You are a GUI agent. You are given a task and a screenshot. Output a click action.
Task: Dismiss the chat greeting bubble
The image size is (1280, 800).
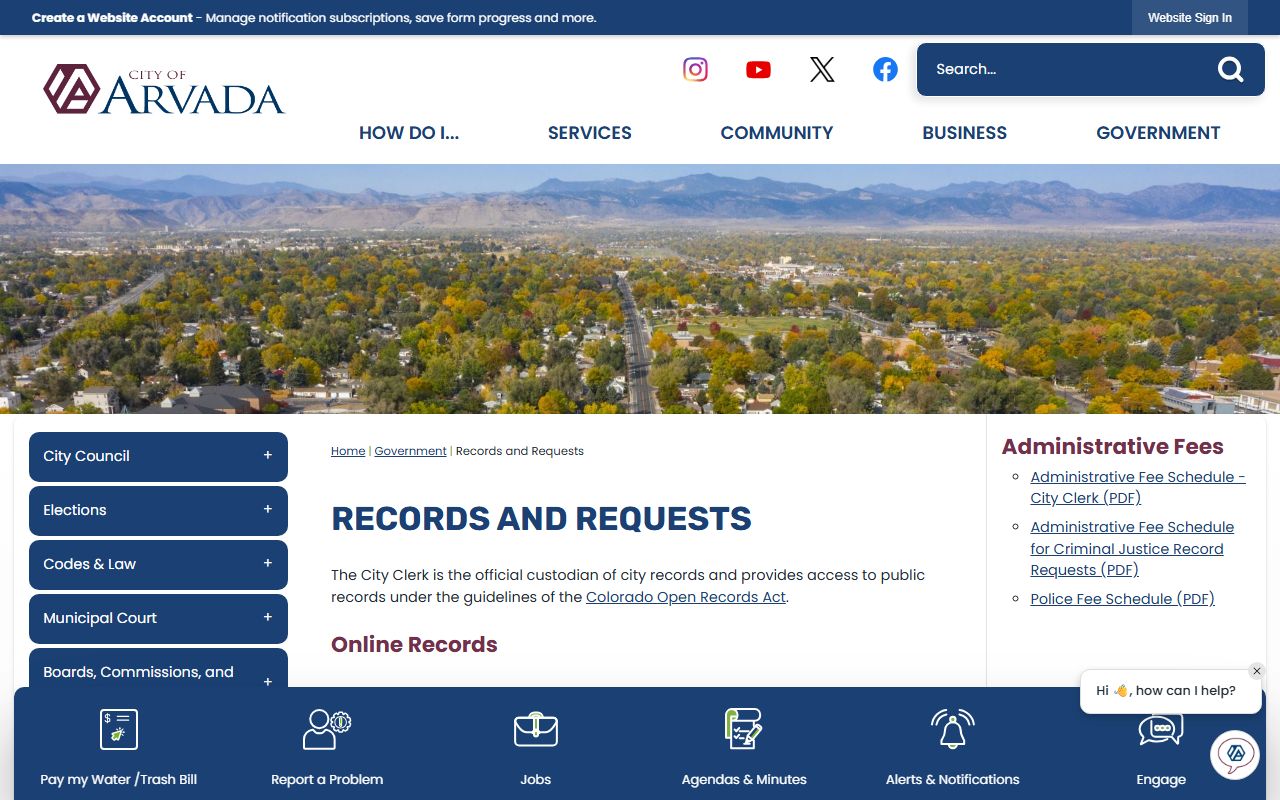(x=1257, y=671)
